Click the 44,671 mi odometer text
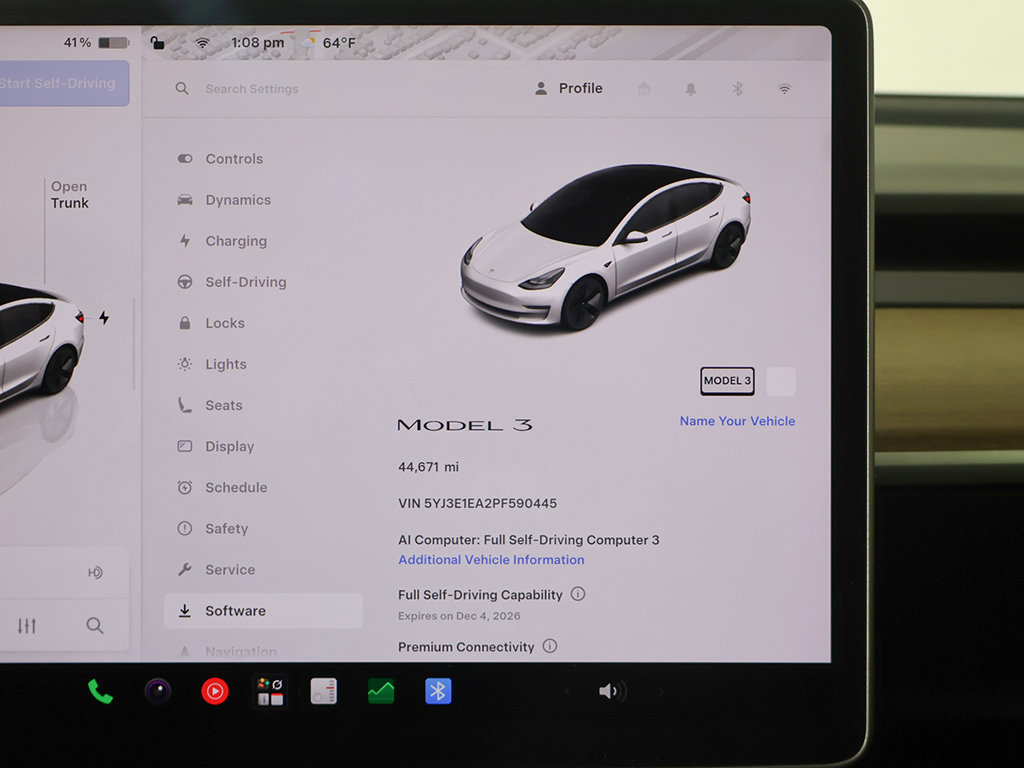Image resolution: width=1024 pixels, height=768 pixels. (428, 467)
